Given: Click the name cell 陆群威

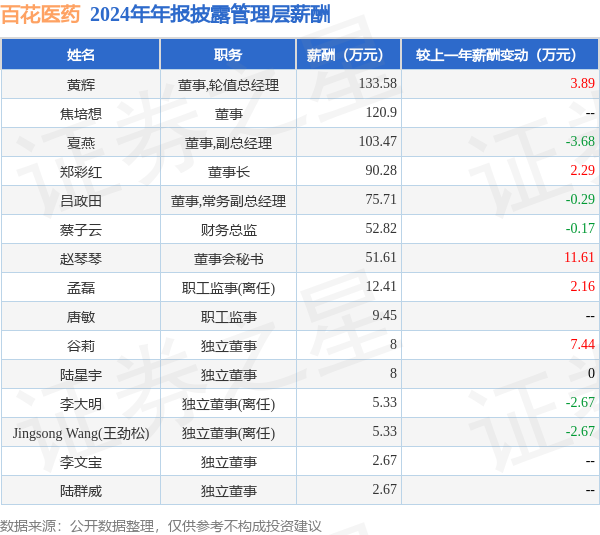Looking at the screenshot, I should (81, 492).
